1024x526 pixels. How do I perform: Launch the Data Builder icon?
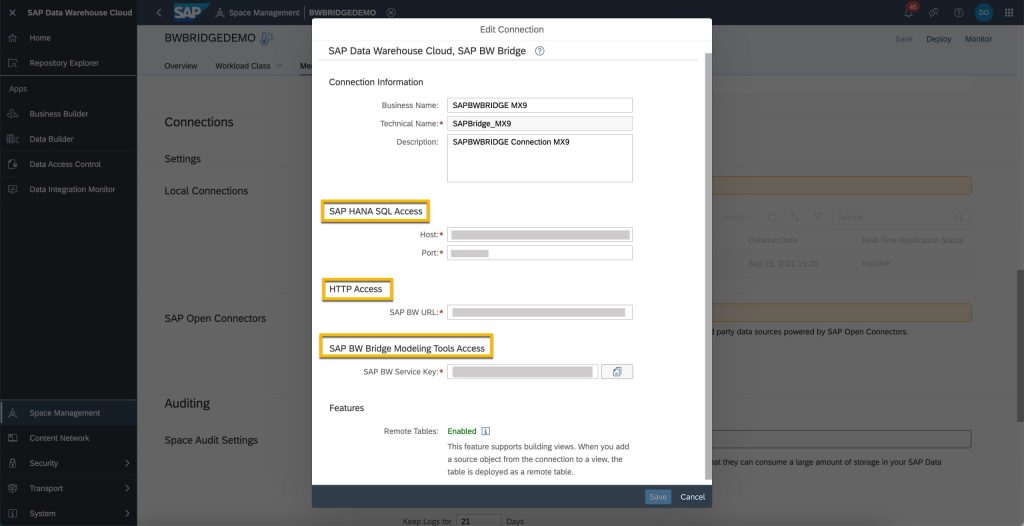(12, 139)
